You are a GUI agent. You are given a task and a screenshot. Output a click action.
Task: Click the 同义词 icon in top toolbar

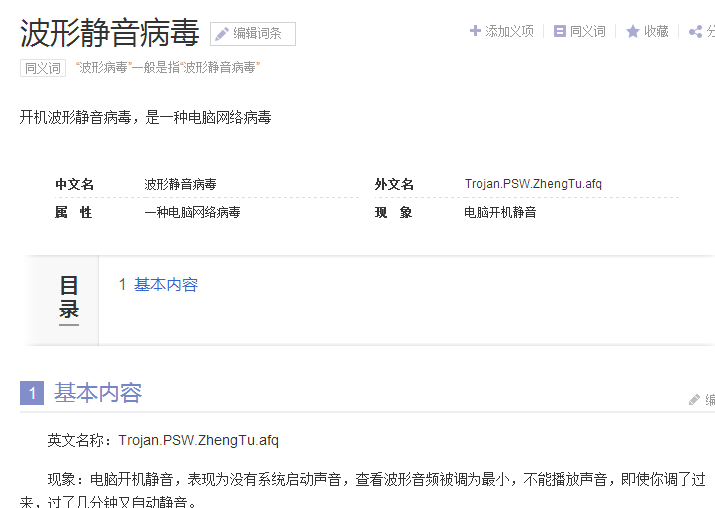559,31
